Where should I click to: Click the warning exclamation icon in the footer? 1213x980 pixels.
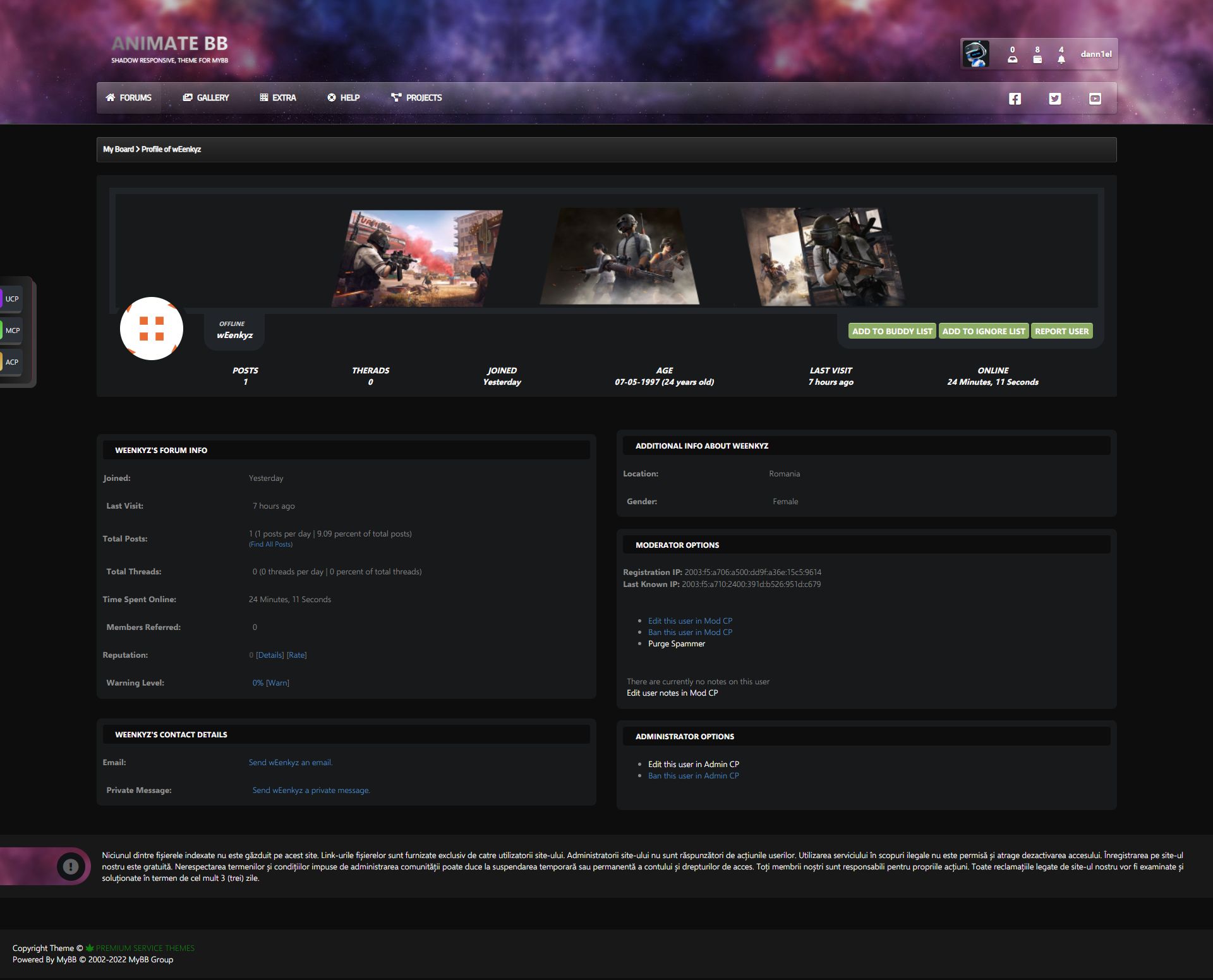point(71,866)
